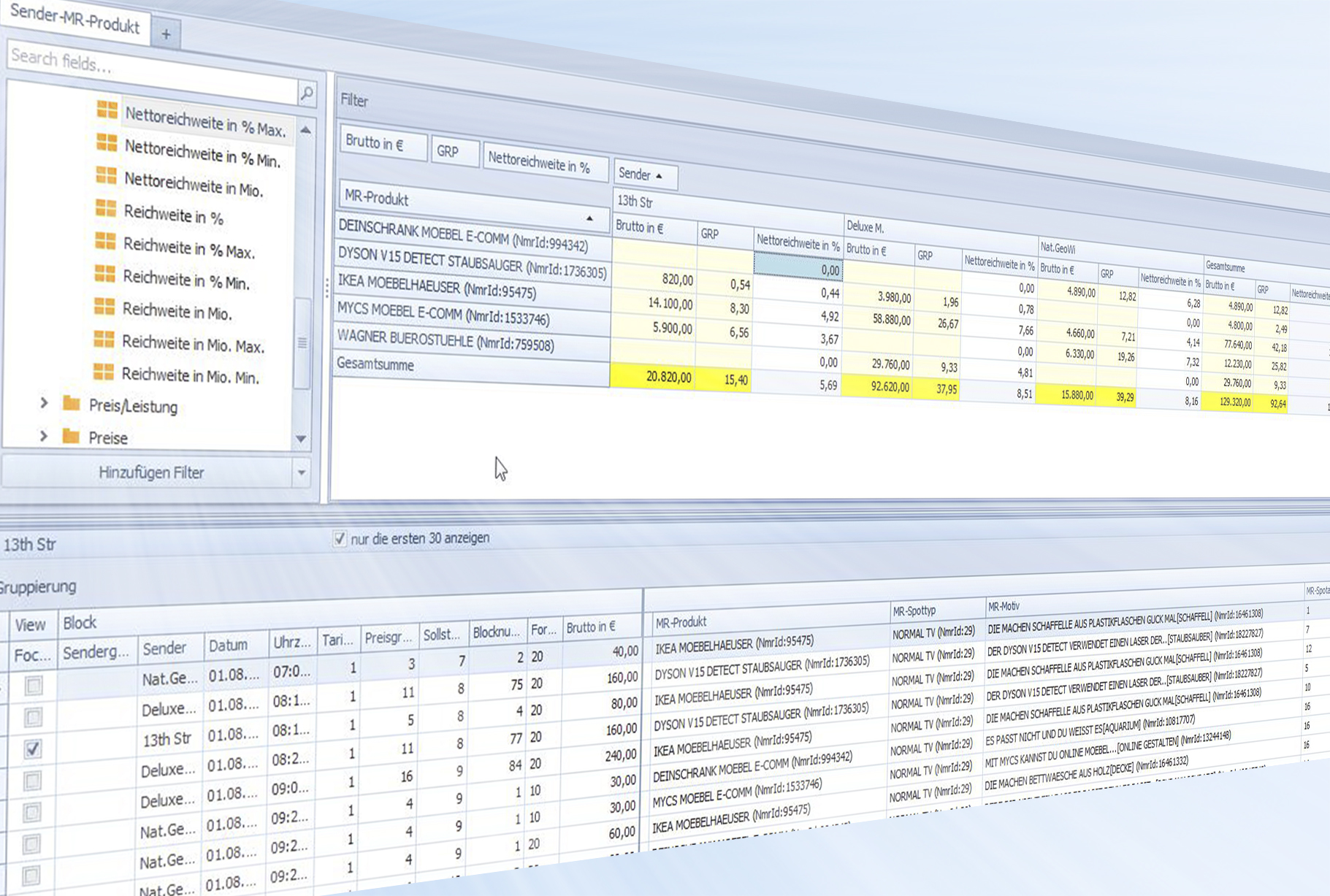
Task: Click the Hinzufügen Filter button
Action: click(149, 472)
